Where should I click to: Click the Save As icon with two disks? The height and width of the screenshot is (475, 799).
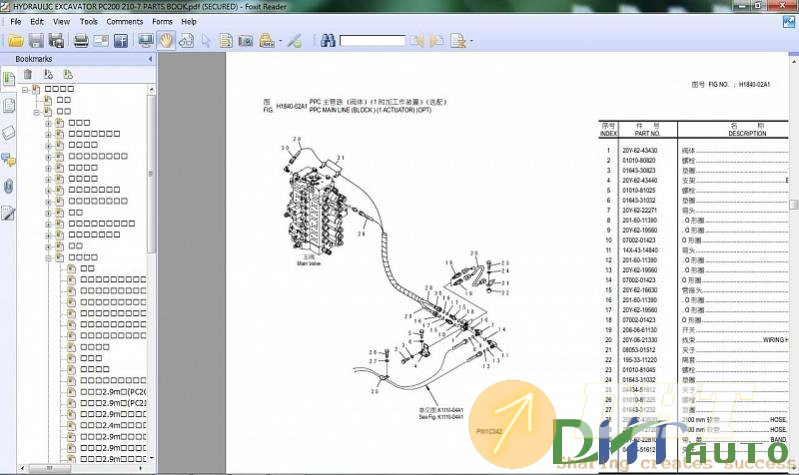56,41
